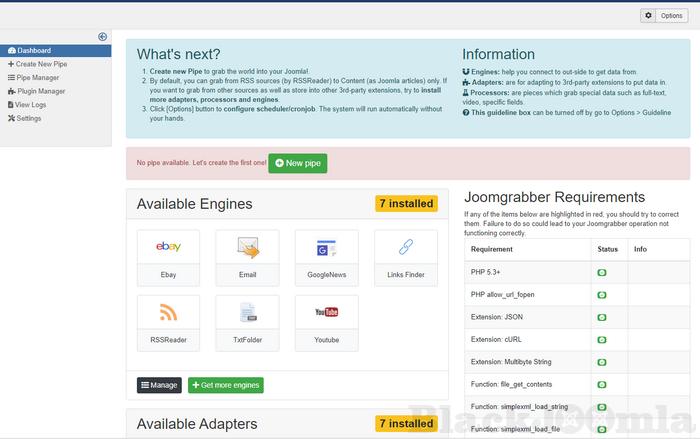Click the PHP 5.3+ status indicator
The image size is (700, 439).
click(602, 272)
